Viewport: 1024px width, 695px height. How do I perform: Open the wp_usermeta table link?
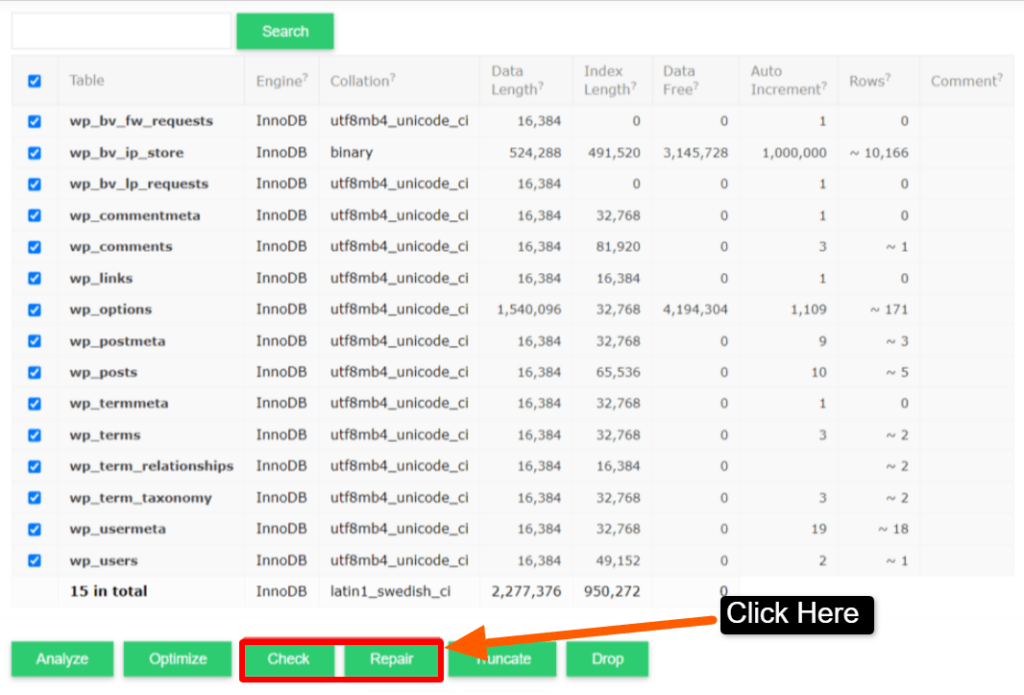118,529
